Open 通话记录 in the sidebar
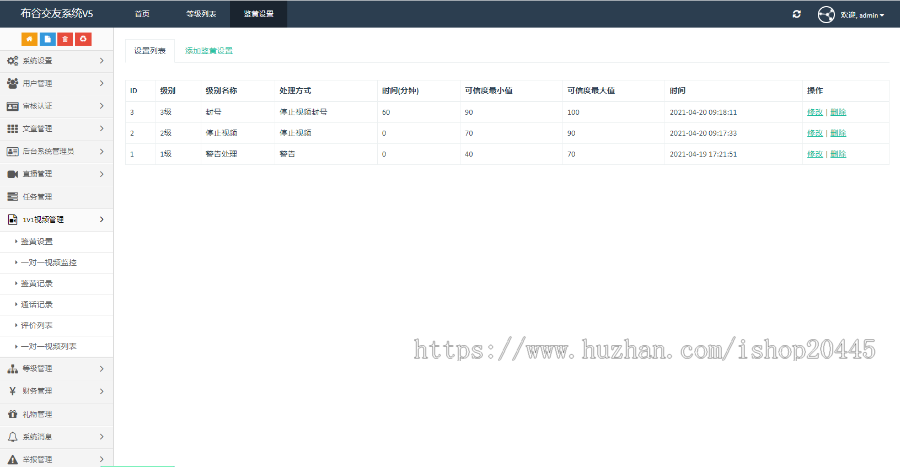This screenshot has height=467, width=900. coord(37,304)
